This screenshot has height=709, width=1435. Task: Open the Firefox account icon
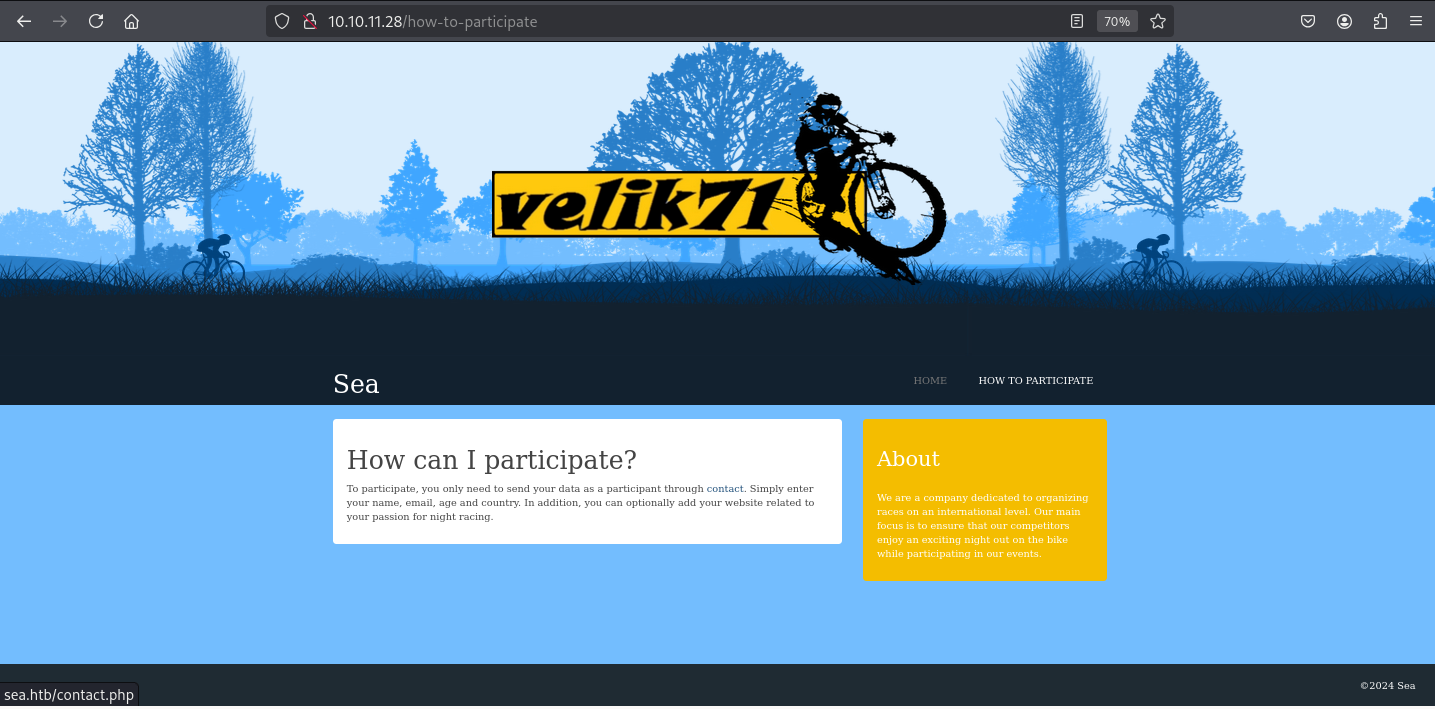1344,21
